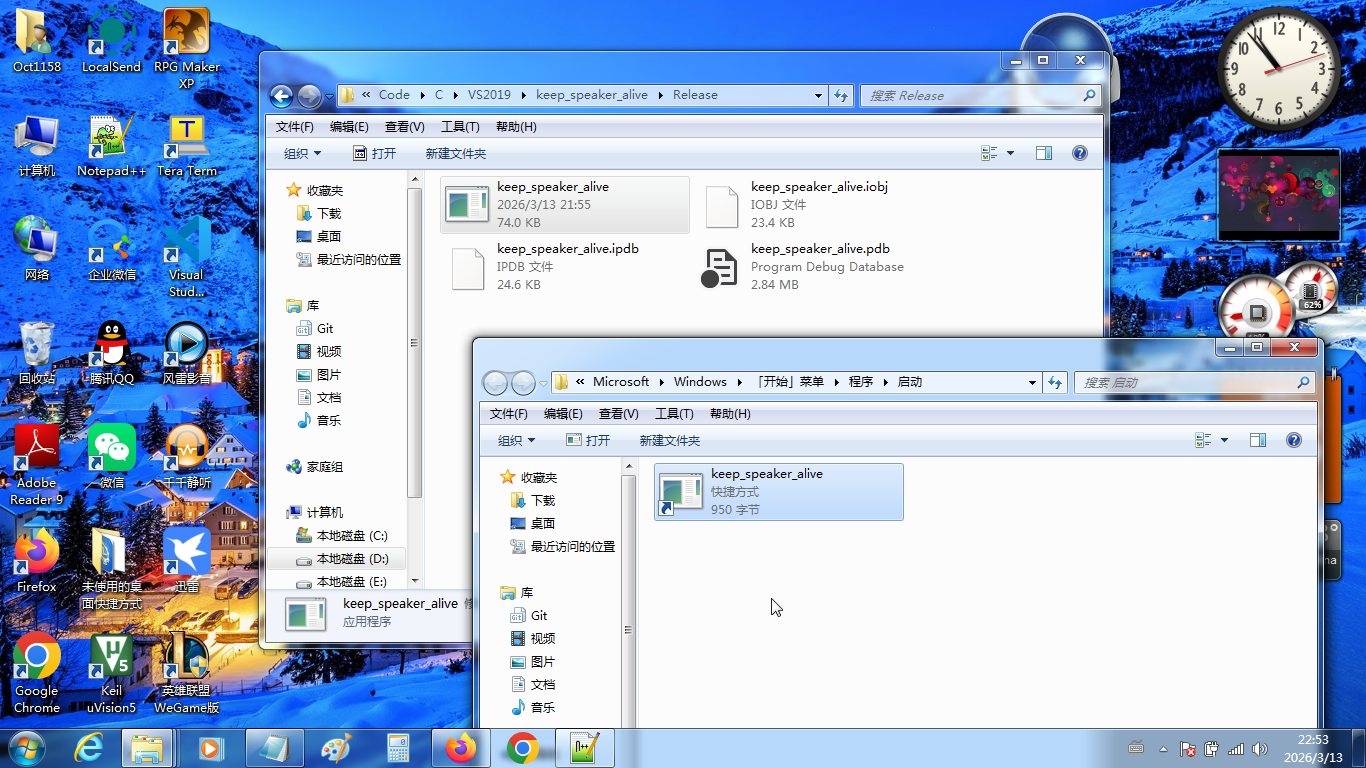Screen dimensions: 1366x768
Task: Click the search box in the Release window
Action: 970,96
